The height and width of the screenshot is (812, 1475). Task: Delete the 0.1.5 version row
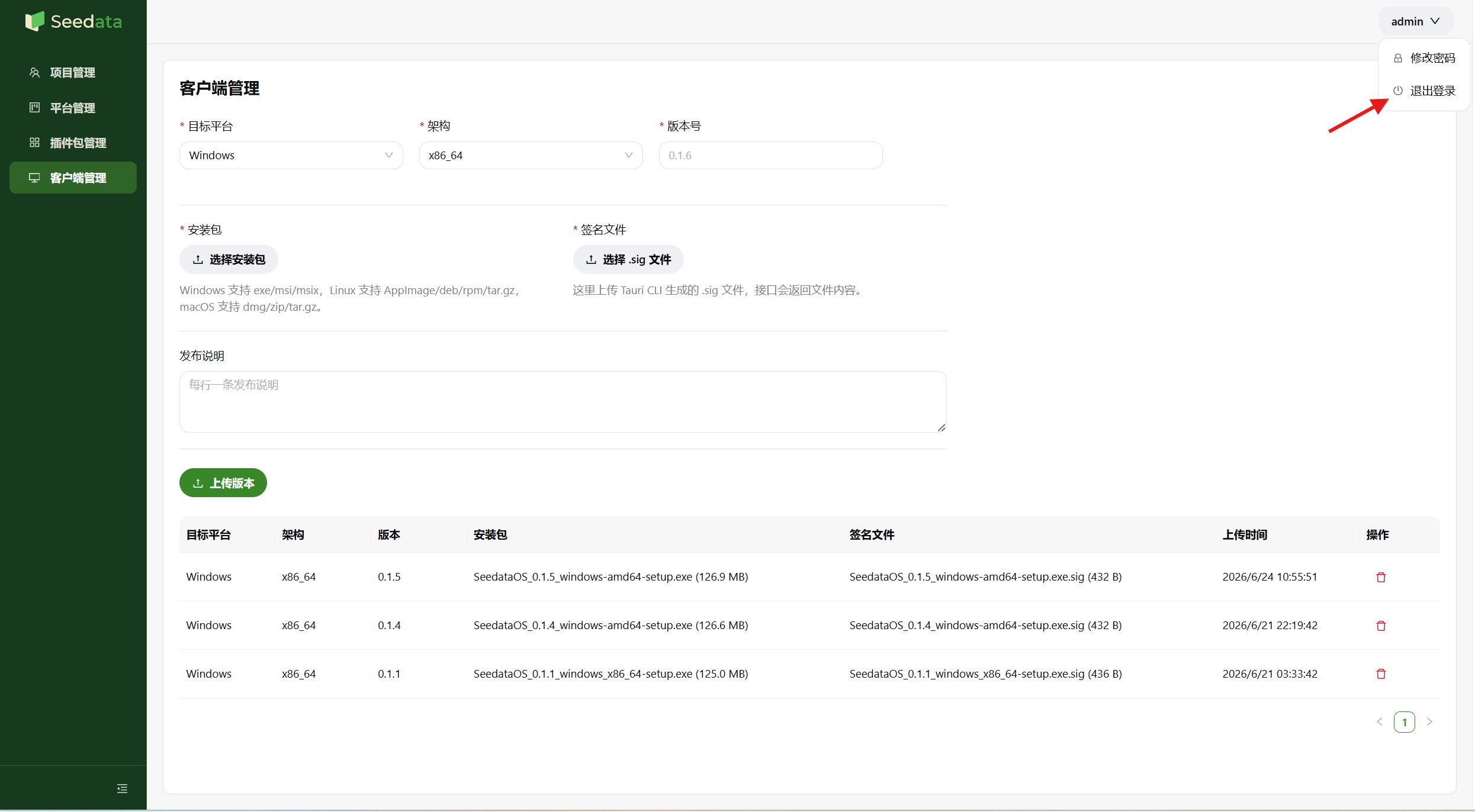click(1381, 577)
